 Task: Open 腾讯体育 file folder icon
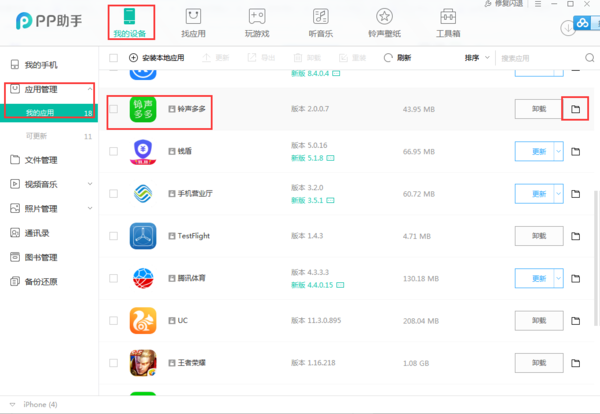coord(575,279)
